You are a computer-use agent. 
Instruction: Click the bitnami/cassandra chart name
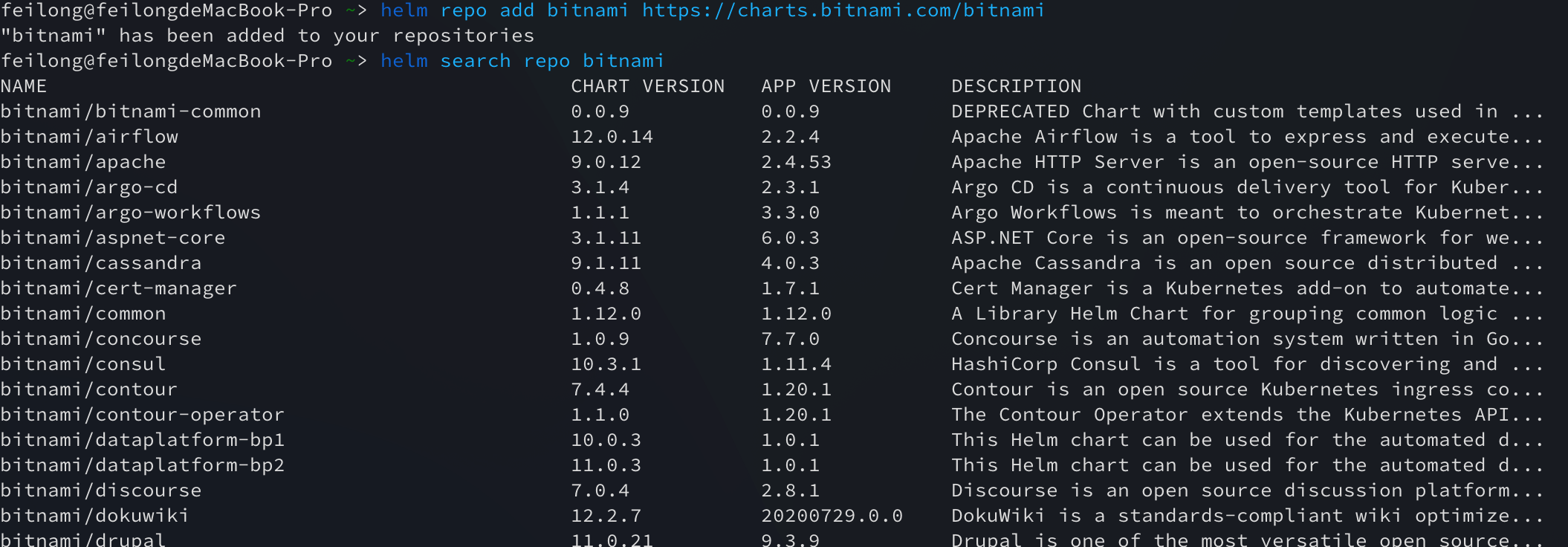(x=101, y=263)
